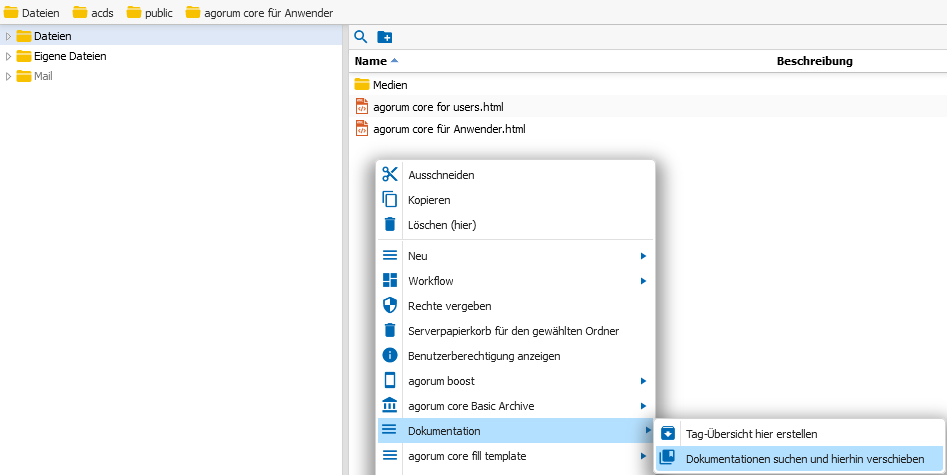The image size is (947, 475).
Task: Click the scissors icon for Ausschneiden
Action: [x=390, y=175]
